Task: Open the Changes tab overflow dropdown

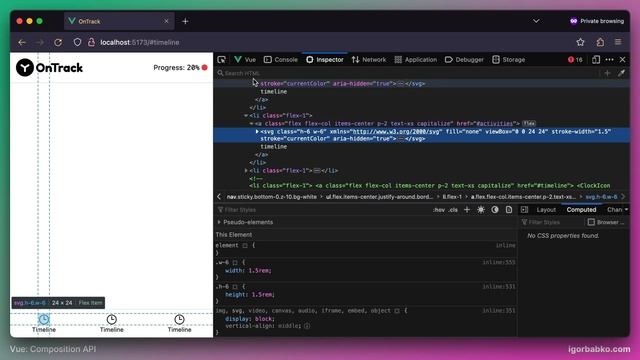Action: 627,210
